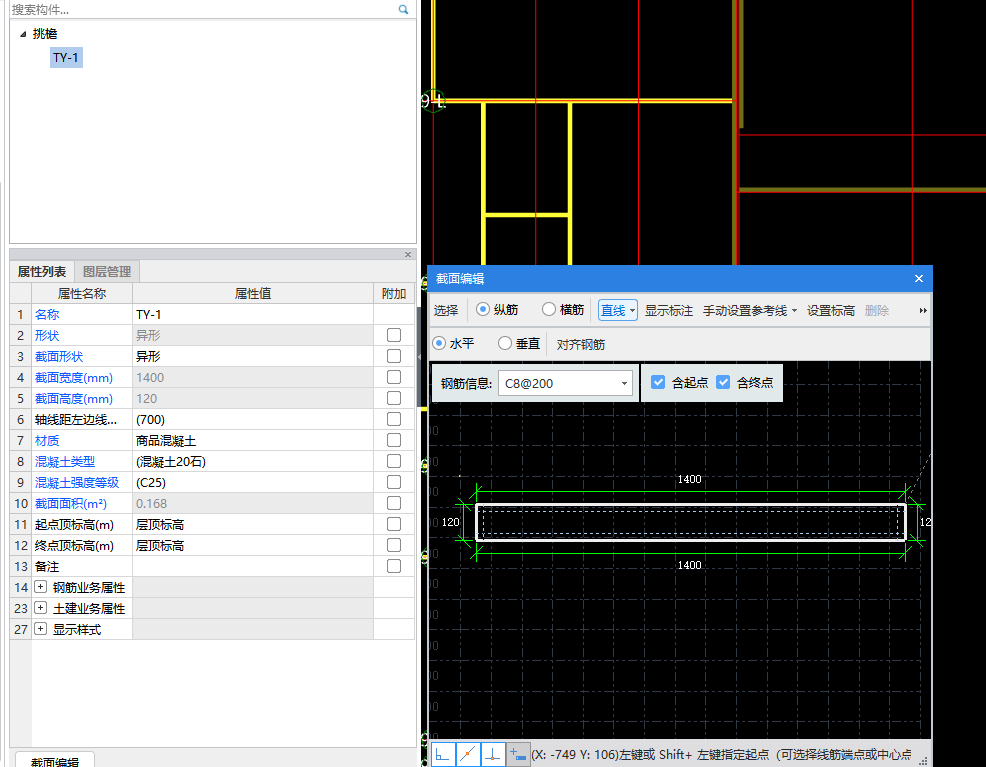Tick 附加 checkbox for 混凝土强度等级 row
The height and width of the screenshot is (767, 986).
point(394,482)
